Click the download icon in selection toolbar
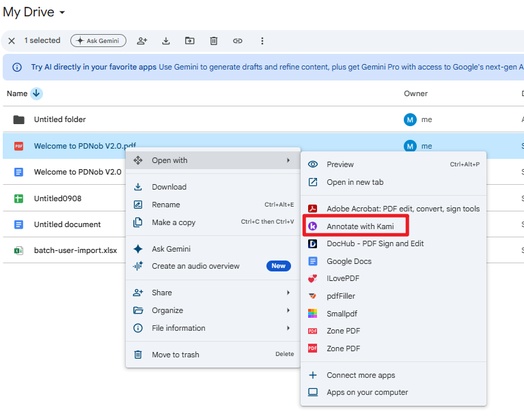The width and height of the screenshot is (524, 416). click(x=166, y=41)
